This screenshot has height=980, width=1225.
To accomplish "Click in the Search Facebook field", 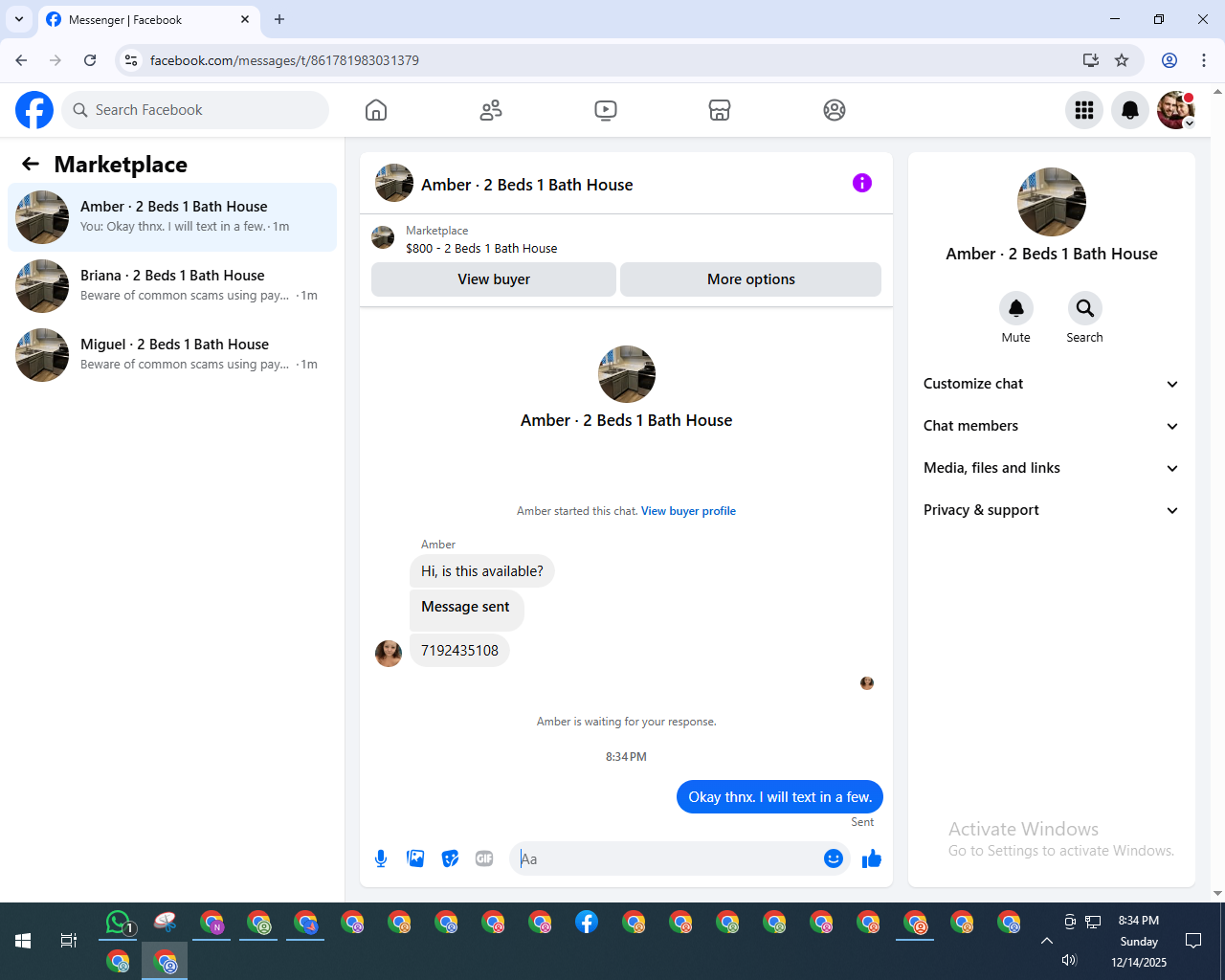I will 195,110.
